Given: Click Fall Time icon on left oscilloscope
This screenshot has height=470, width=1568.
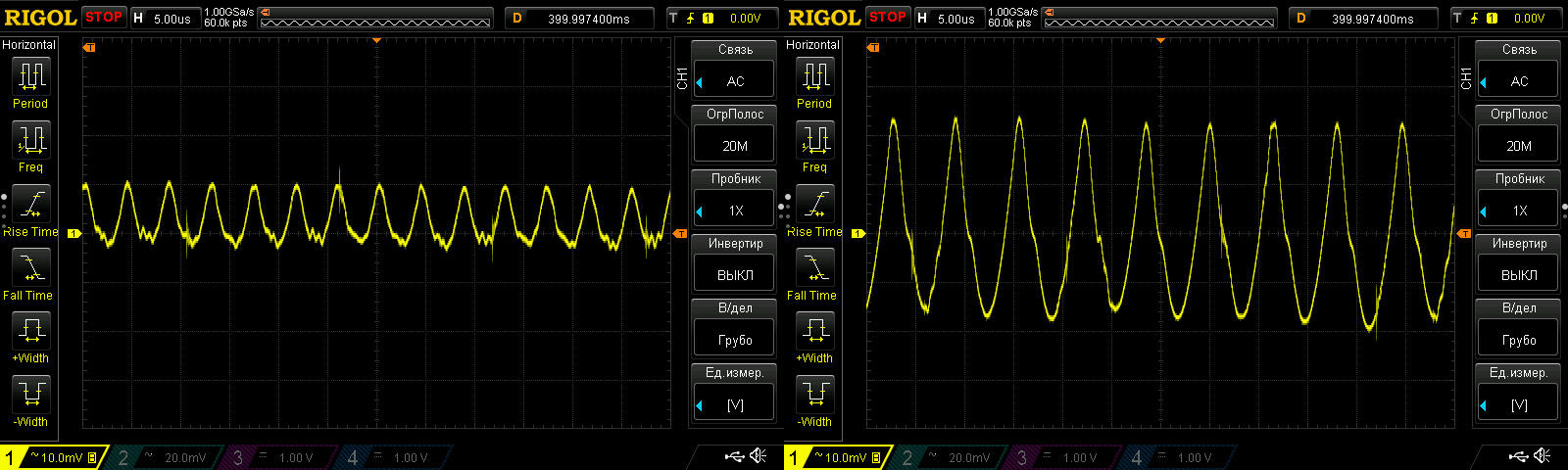Looking at the screenshot, I should coord(30,267).
